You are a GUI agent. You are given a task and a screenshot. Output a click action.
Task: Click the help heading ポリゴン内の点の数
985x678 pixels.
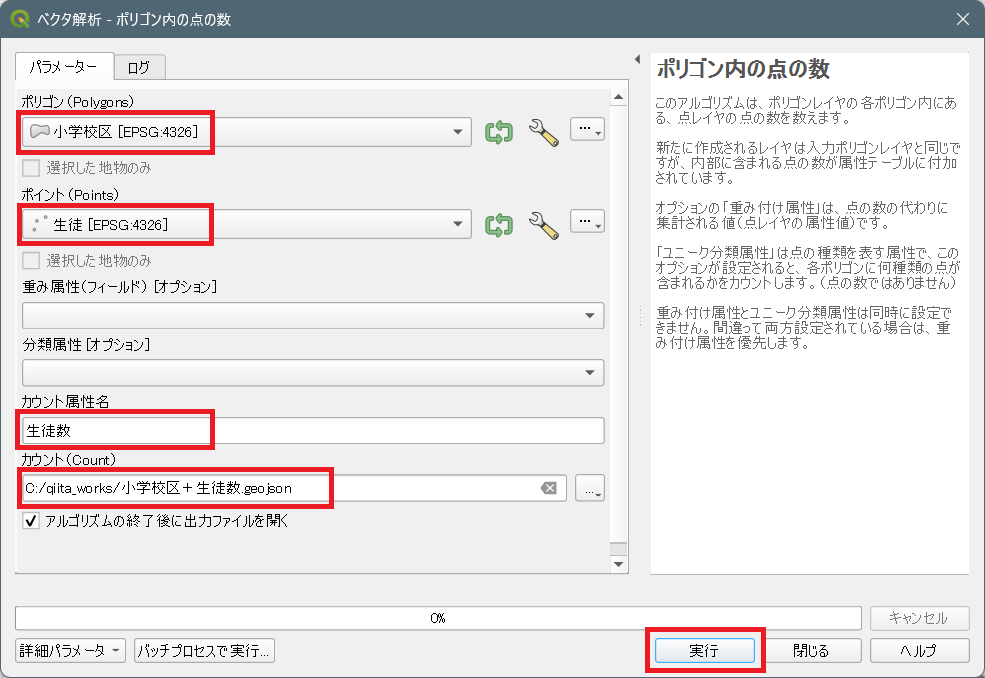(x=744, y=69)
